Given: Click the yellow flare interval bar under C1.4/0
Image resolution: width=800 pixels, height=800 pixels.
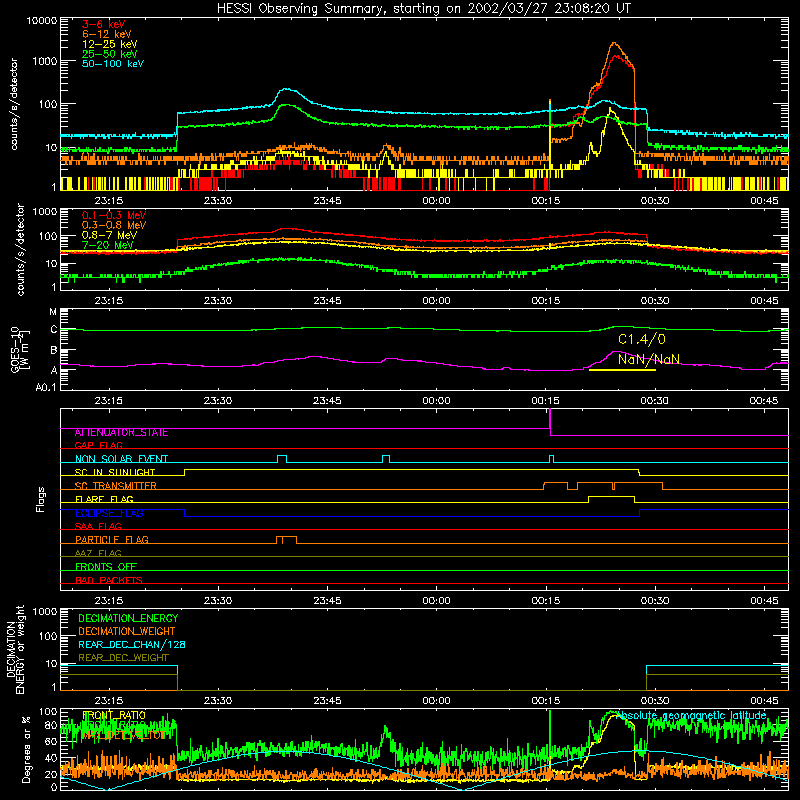Looking at the screenshot, I should point(622,370).
